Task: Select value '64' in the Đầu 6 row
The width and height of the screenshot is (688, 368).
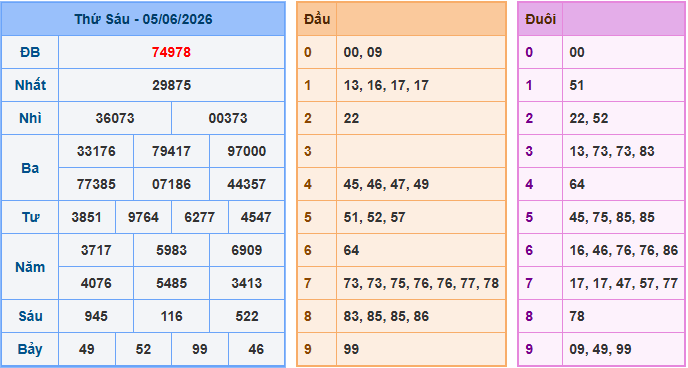Action: 351,250
